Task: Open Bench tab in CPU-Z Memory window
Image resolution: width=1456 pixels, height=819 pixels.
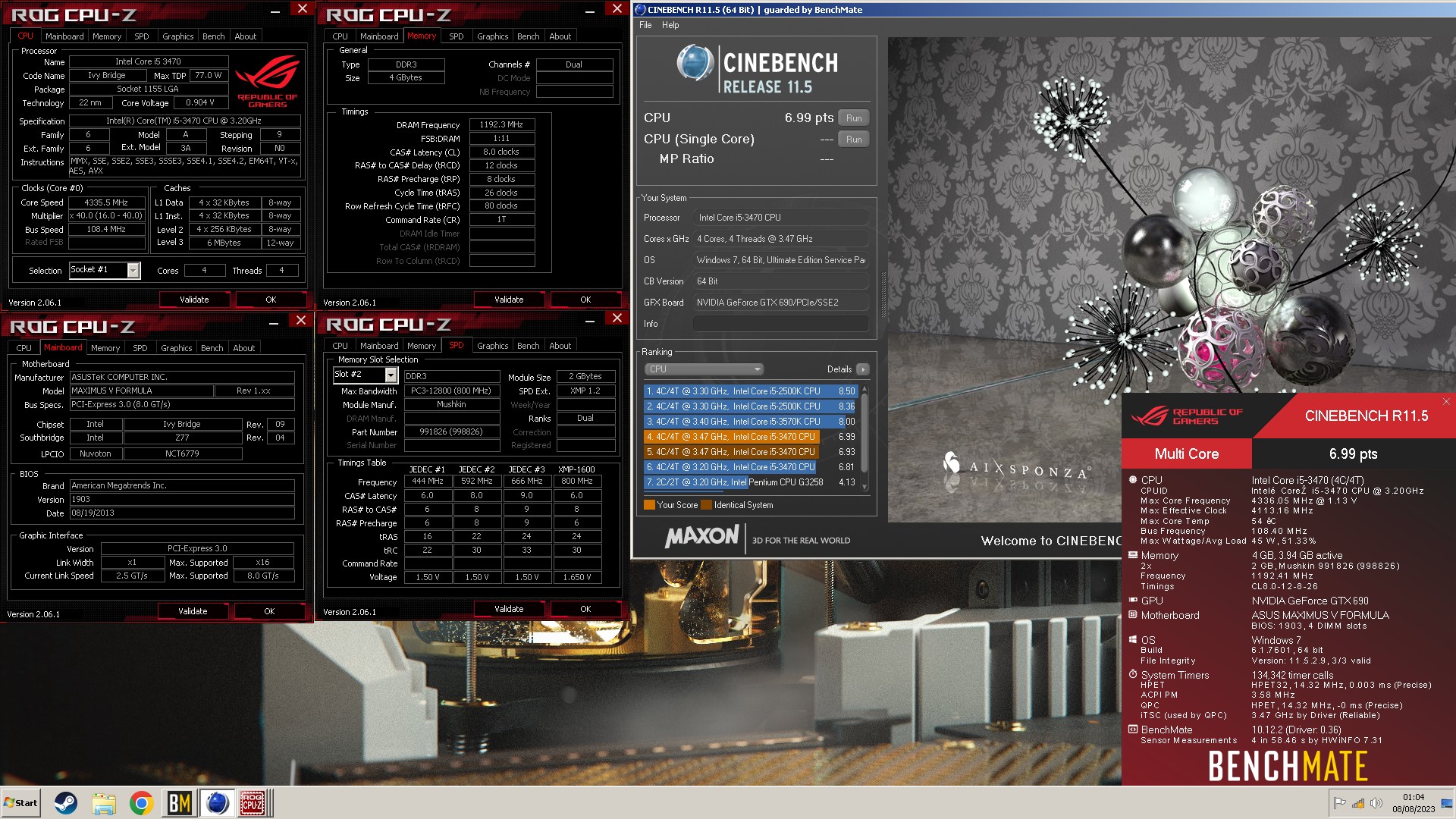Action: (x=528, y=36)
